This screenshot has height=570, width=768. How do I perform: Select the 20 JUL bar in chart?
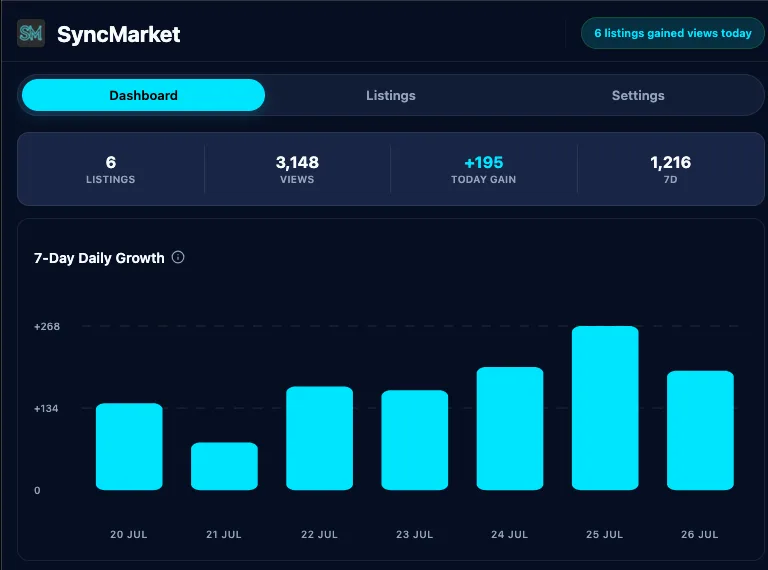pos(129,446)
